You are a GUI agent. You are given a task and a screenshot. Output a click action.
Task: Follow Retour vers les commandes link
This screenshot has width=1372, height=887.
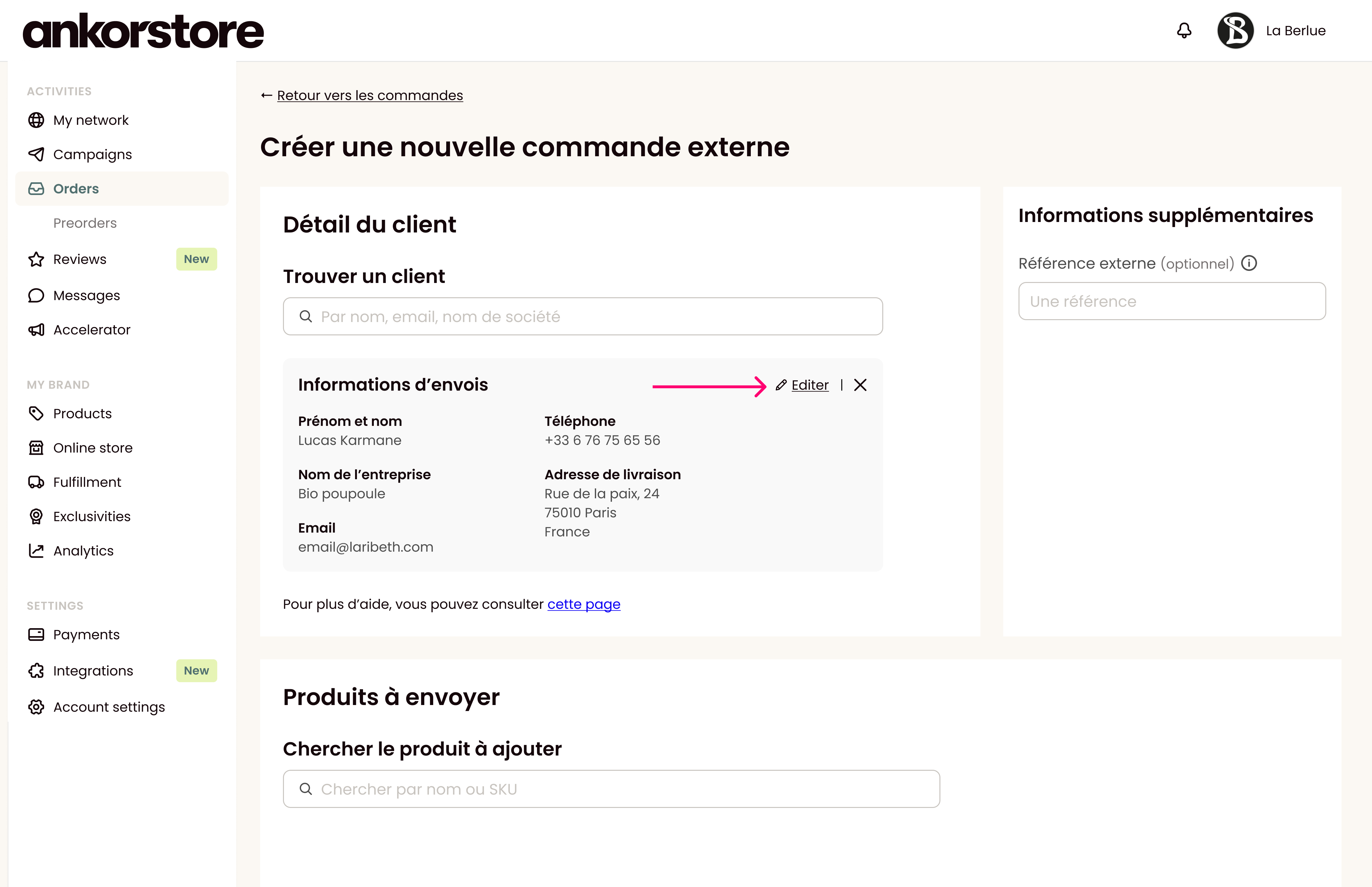(x=370, y=95)
